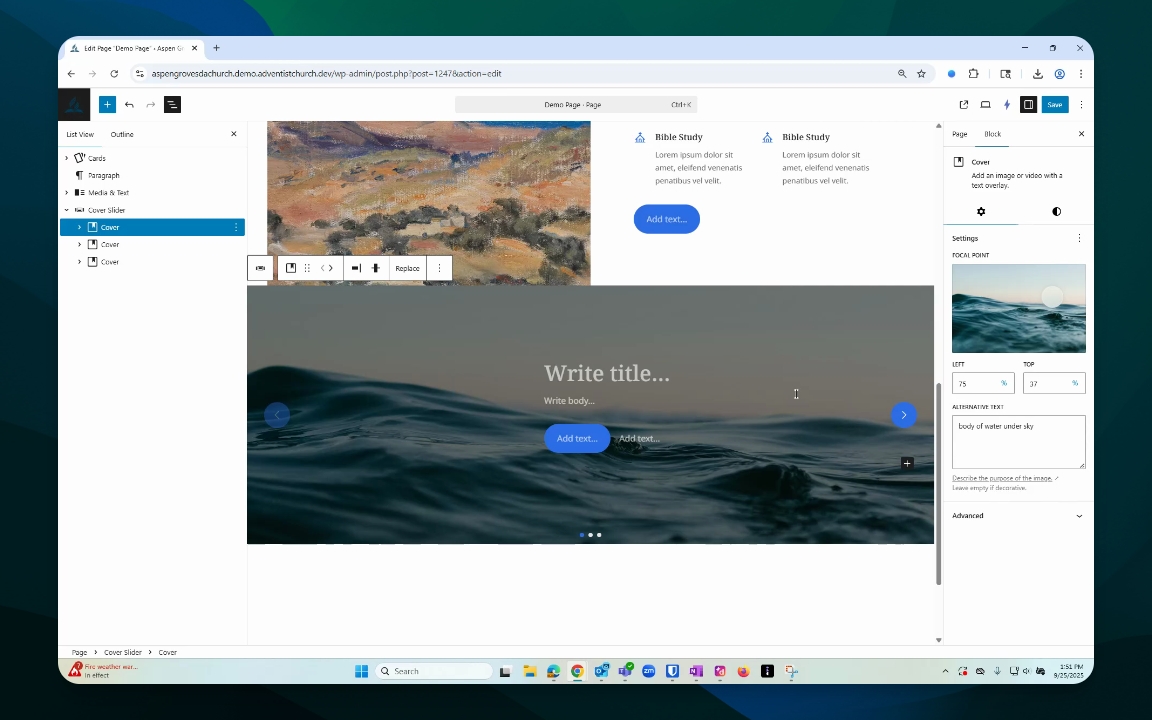Click the alternative text field
1152x720 pixels.
click(1018, 442)
